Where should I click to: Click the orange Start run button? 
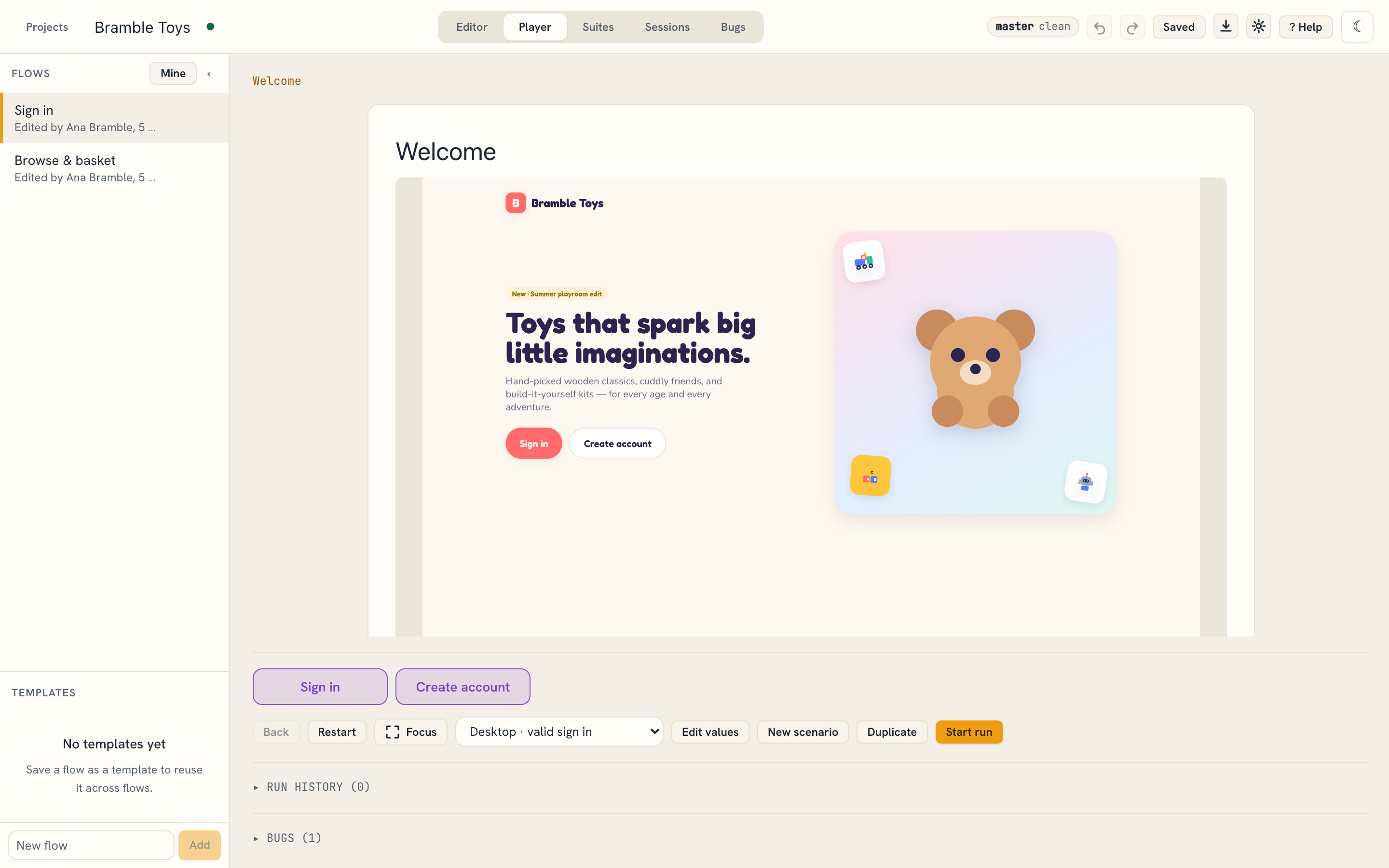click(969, 732)
